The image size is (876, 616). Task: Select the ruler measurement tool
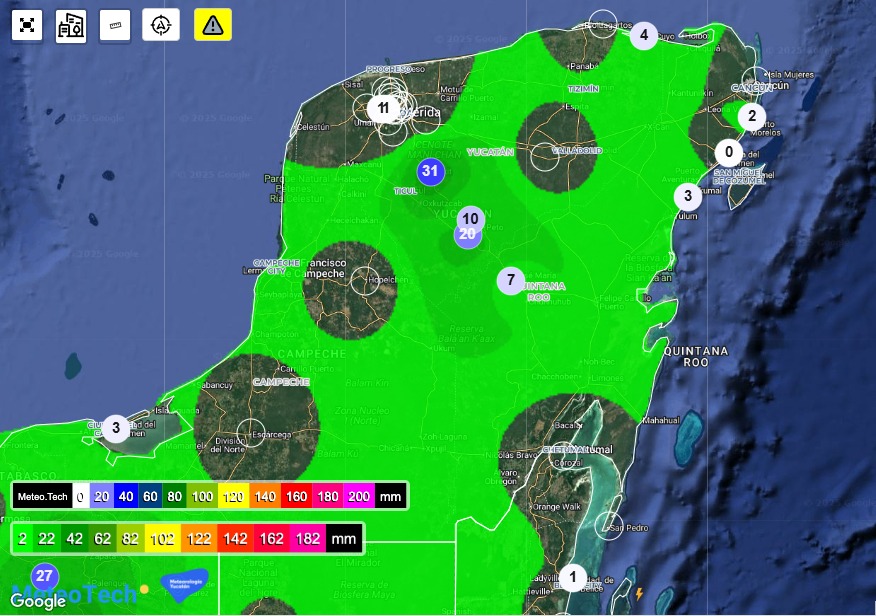point(115,25)
